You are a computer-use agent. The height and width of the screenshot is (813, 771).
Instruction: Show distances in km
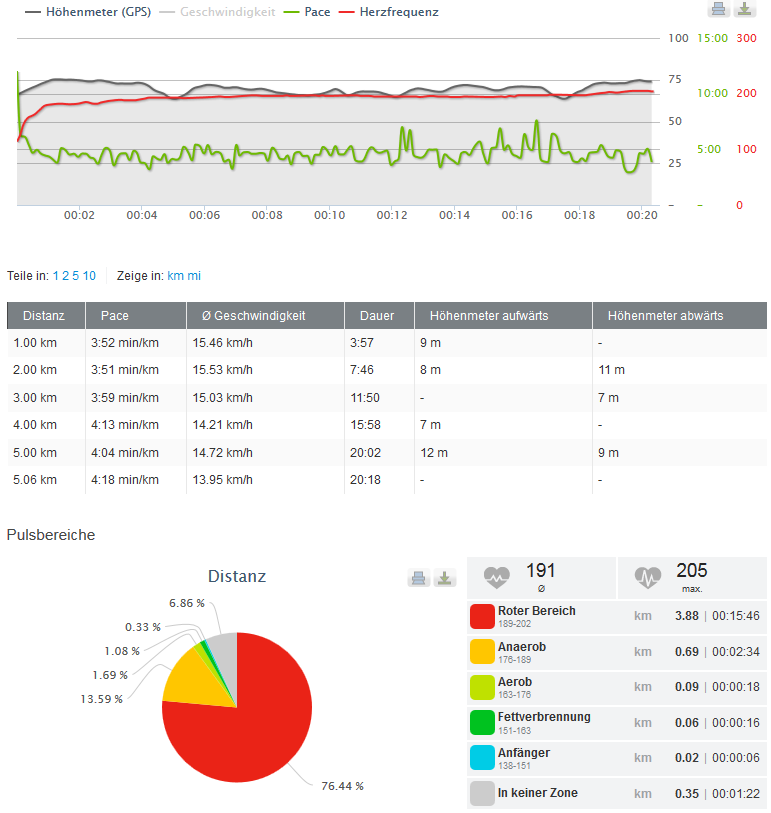[x=175, y=275]
